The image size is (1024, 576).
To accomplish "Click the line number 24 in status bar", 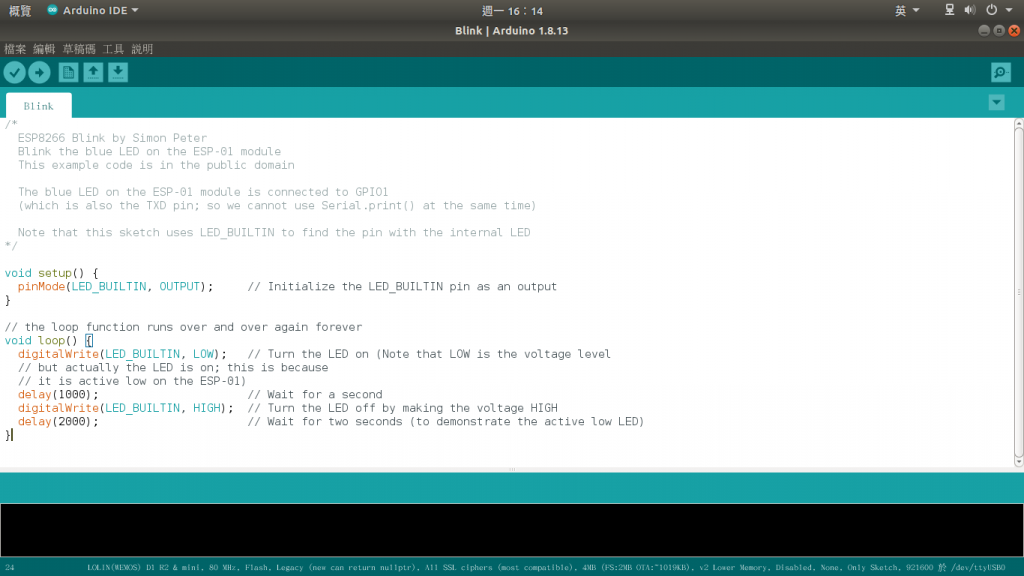I will [10, 568].
